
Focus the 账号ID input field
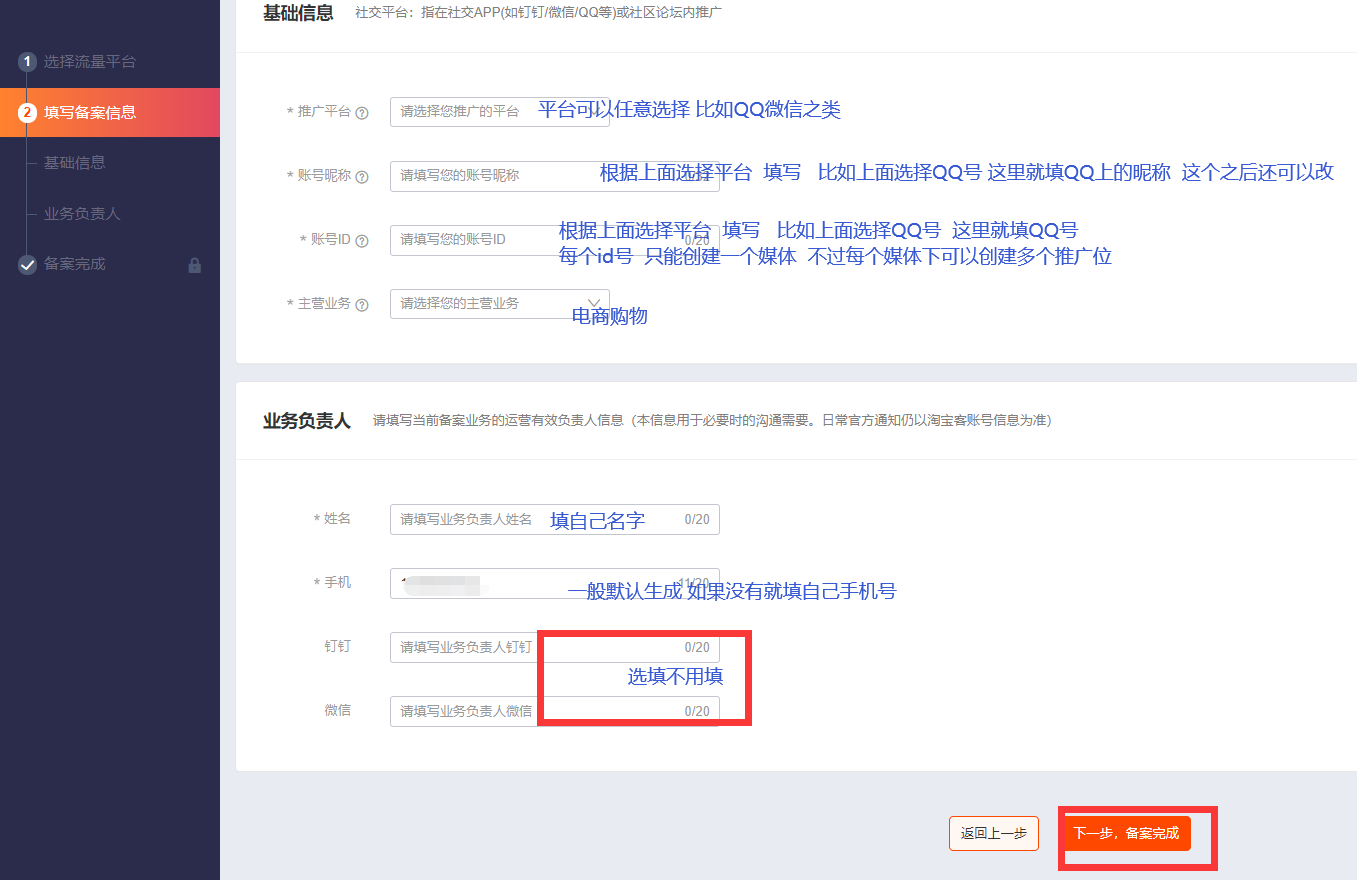(x=554, y=240)
